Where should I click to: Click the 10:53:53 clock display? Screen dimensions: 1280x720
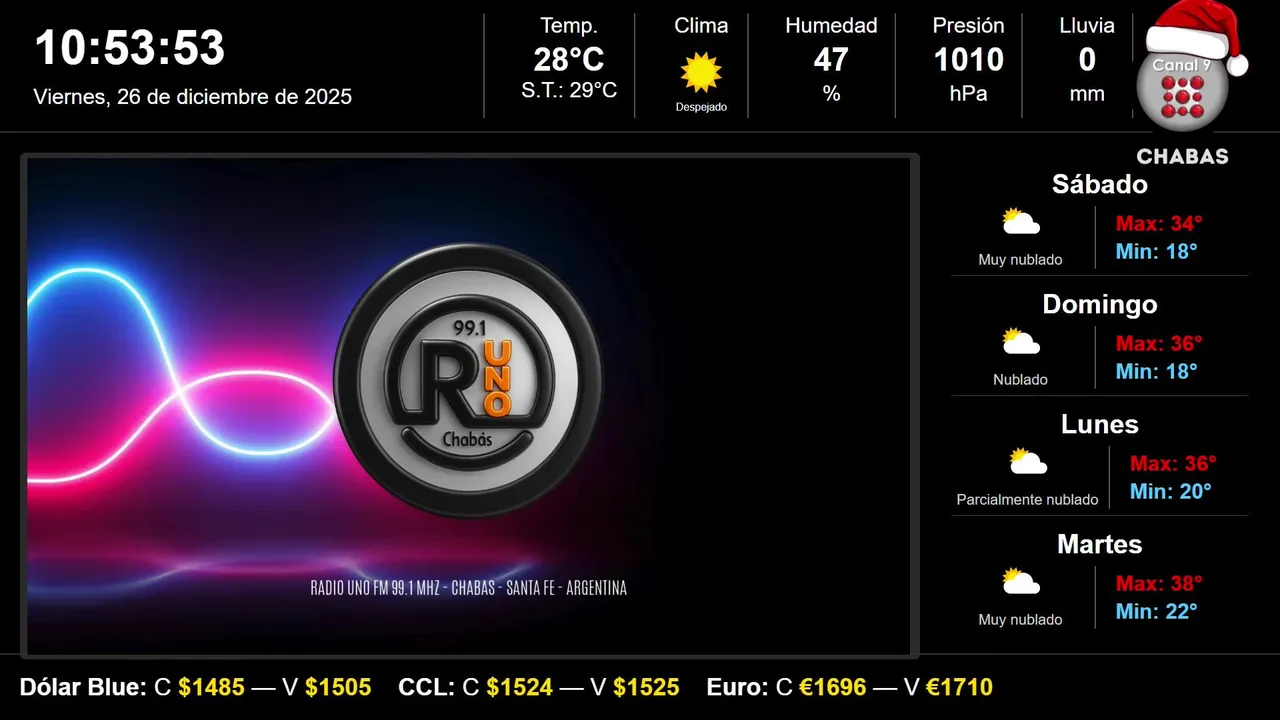tap(130, 48)
